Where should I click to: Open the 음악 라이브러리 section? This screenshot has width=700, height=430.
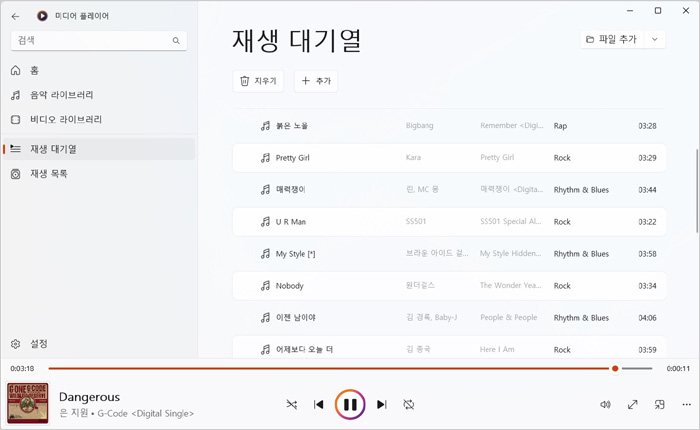(61, 95)
